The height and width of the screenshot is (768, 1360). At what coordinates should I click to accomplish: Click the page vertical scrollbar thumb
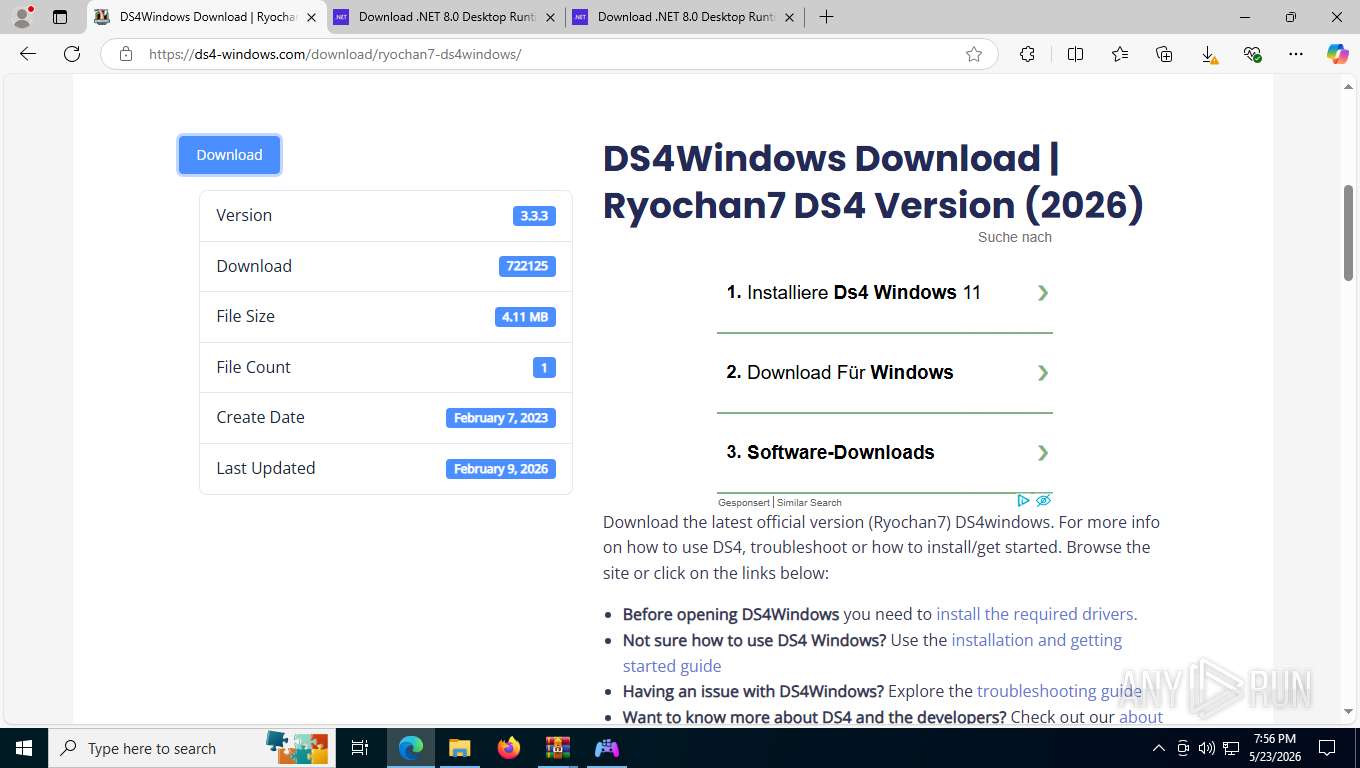(x=1348, y=232)
